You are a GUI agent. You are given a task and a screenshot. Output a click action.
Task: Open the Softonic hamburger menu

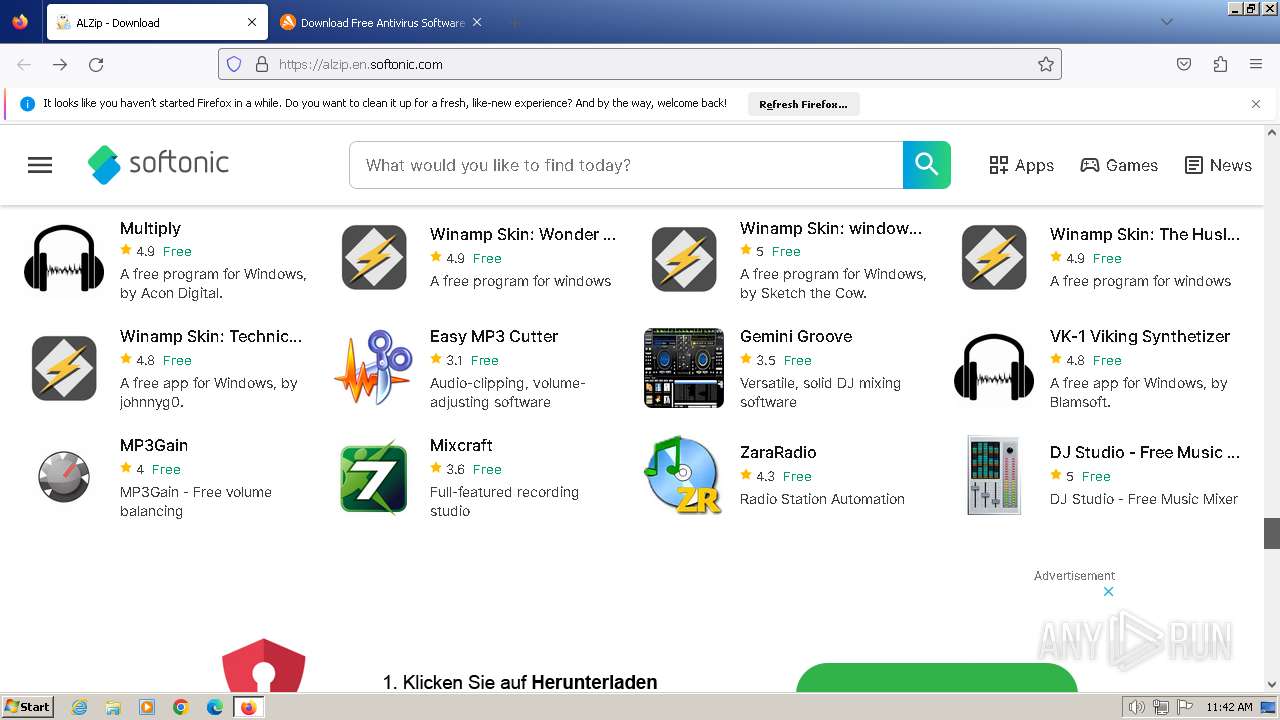40,165
